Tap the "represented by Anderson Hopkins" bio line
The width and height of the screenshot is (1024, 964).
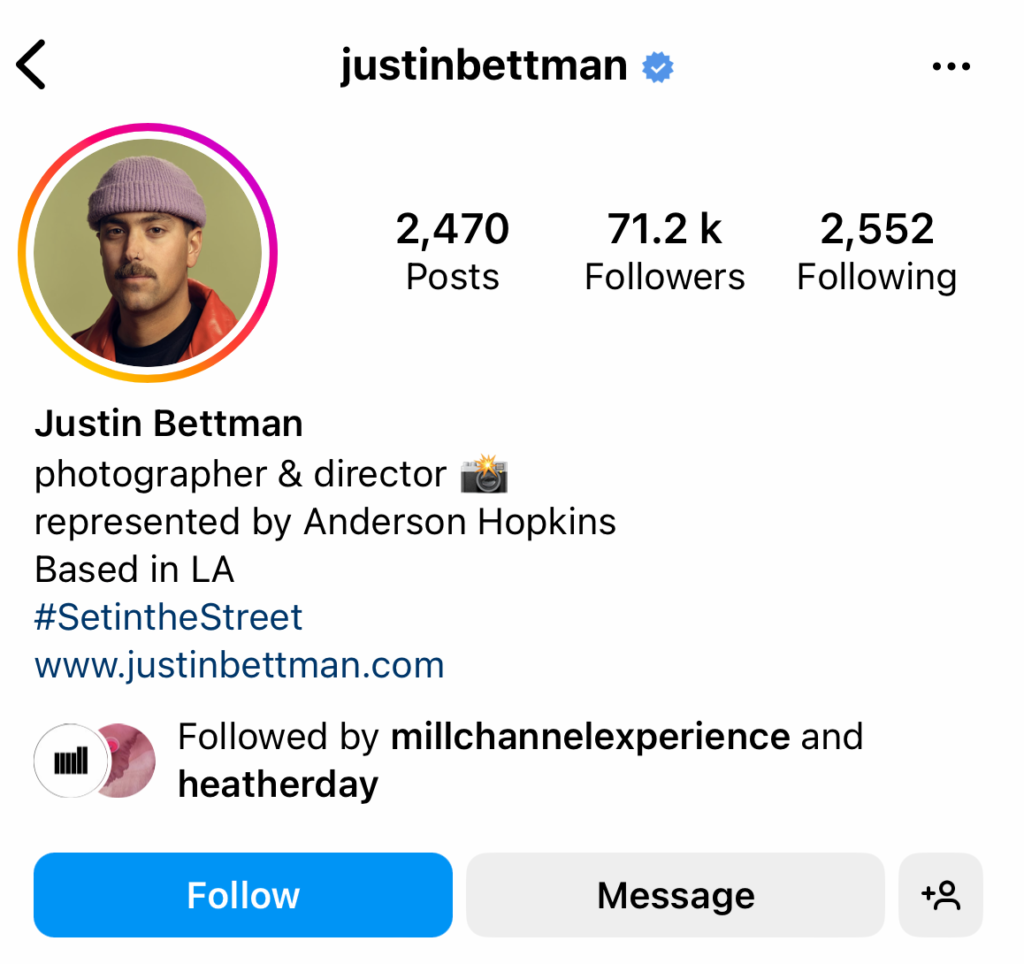(325, 522)
